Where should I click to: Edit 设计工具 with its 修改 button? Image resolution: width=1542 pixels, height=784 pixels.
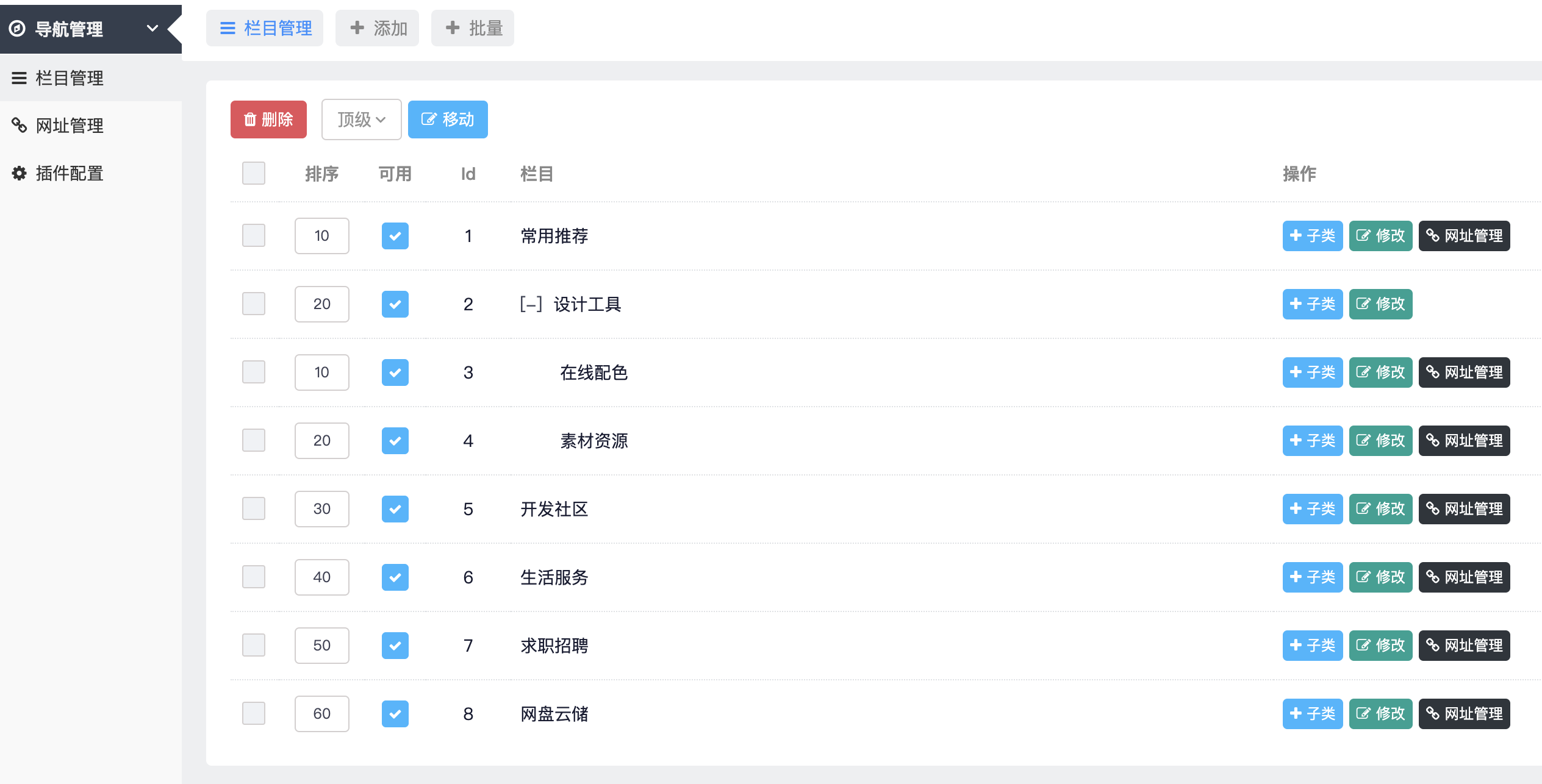1381,304
